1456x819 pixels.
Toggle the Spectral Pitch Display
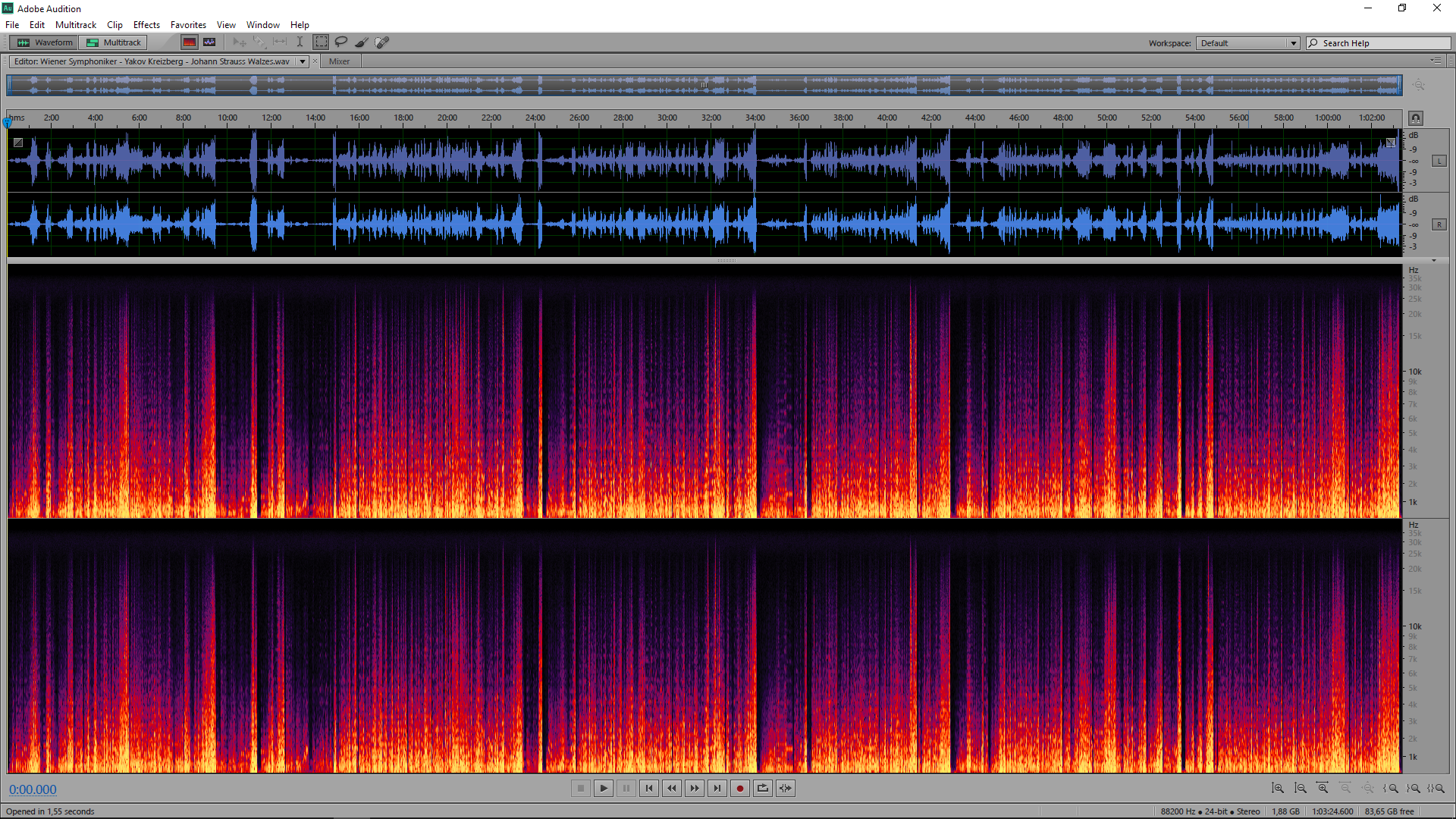pos(209,42)
